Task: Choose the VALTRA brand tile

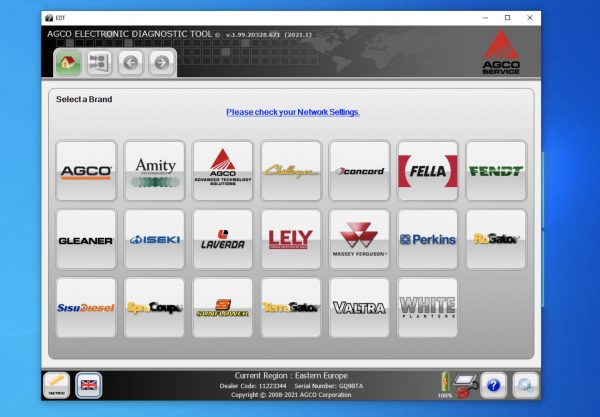Action: 359,308
